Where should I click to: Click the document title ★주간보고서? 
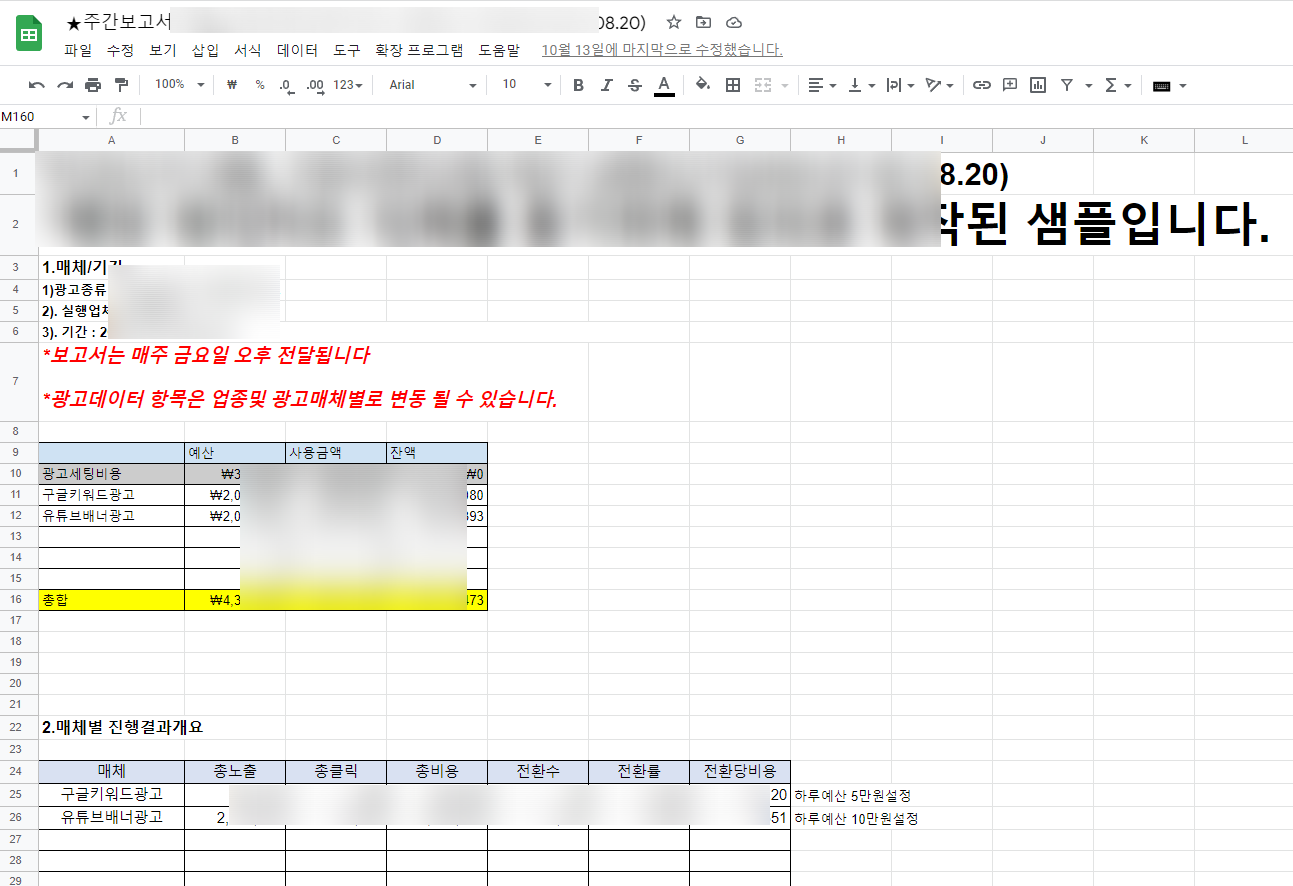point(118,22)
